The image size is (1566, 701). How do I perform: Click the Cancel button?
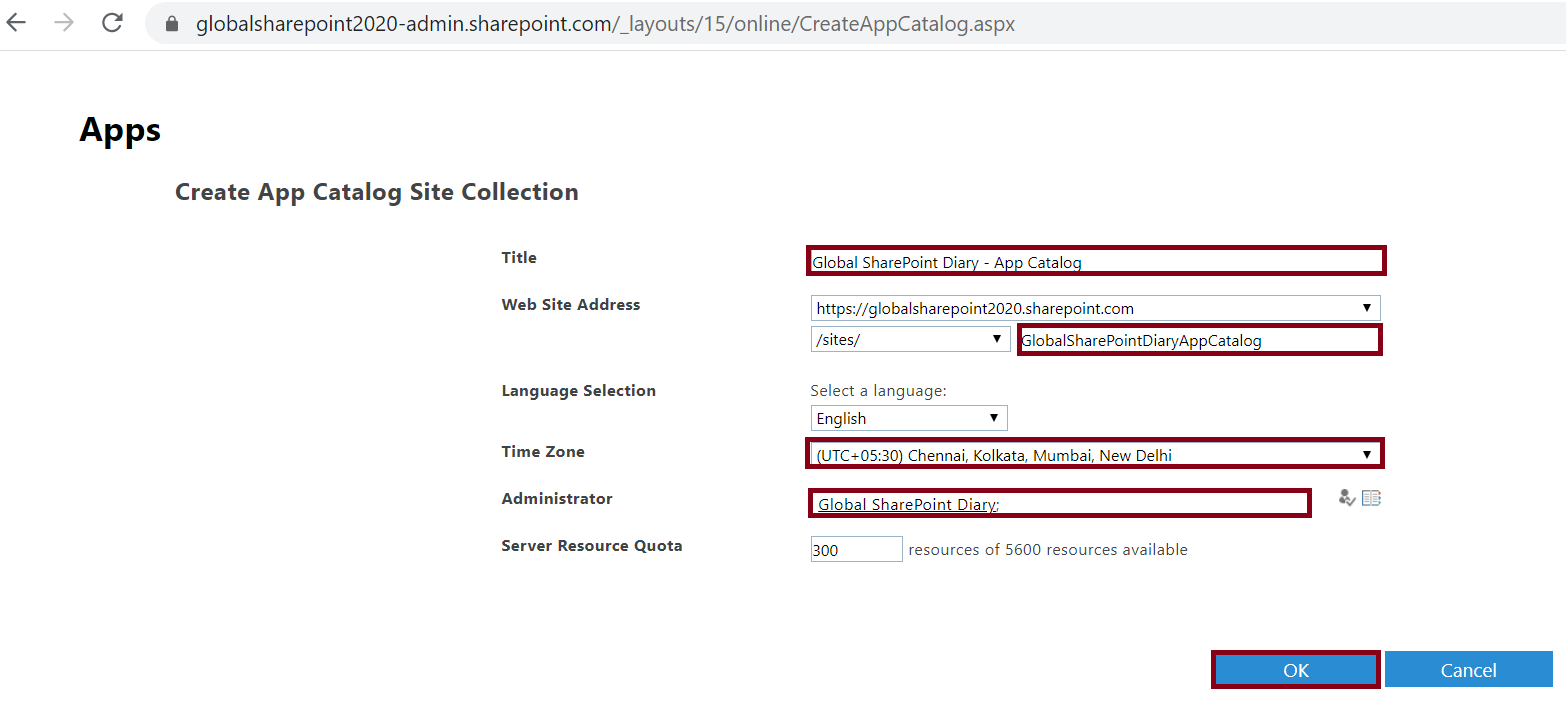pos(1468,669)
